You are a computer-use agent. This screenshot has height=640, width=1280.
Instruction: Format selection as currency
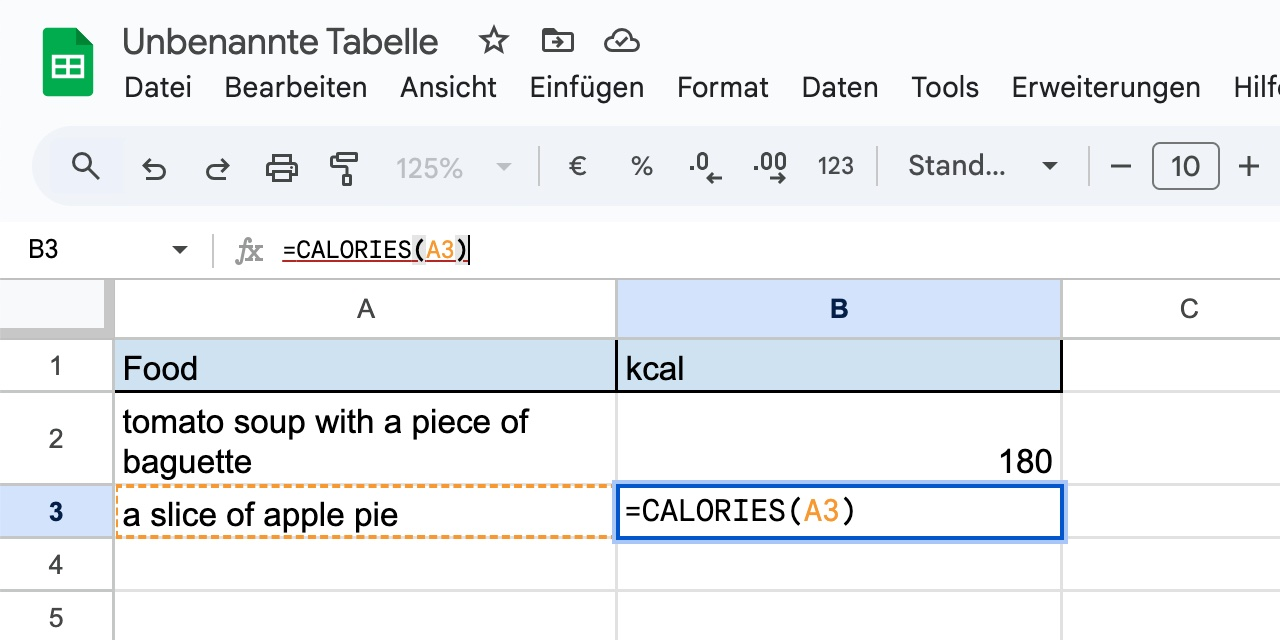click(x=577, y=166)
